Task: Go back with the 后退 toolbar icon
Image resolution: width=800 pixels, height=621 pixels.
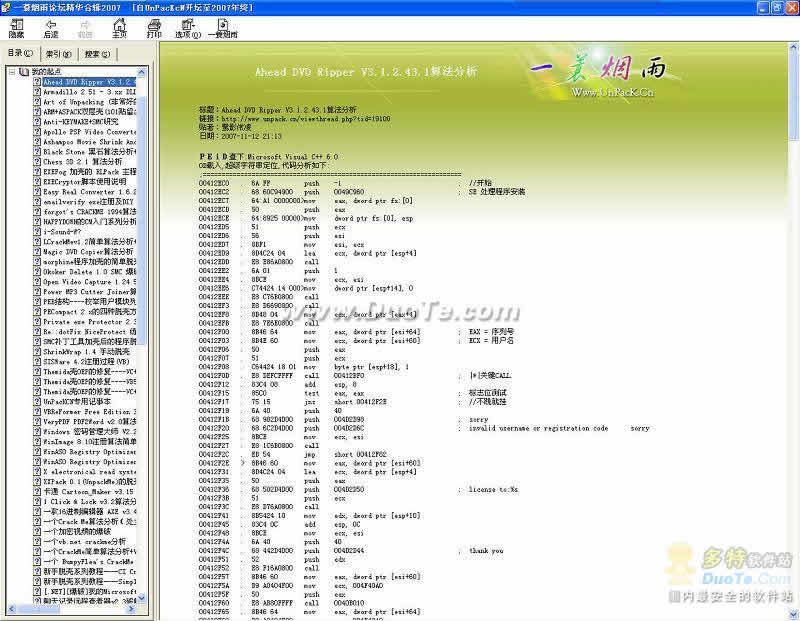Action: click(x=51, y=29)
